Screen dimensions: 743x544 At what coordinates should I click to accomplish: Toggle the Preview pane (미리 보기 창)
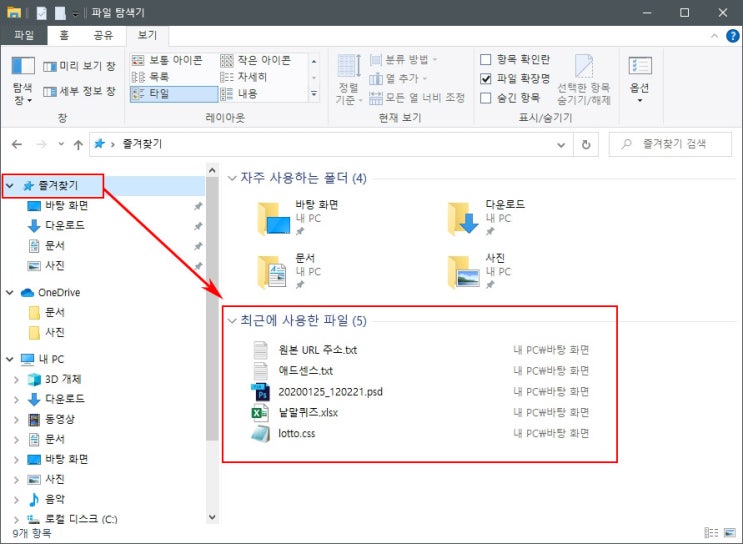click(79, 66)
